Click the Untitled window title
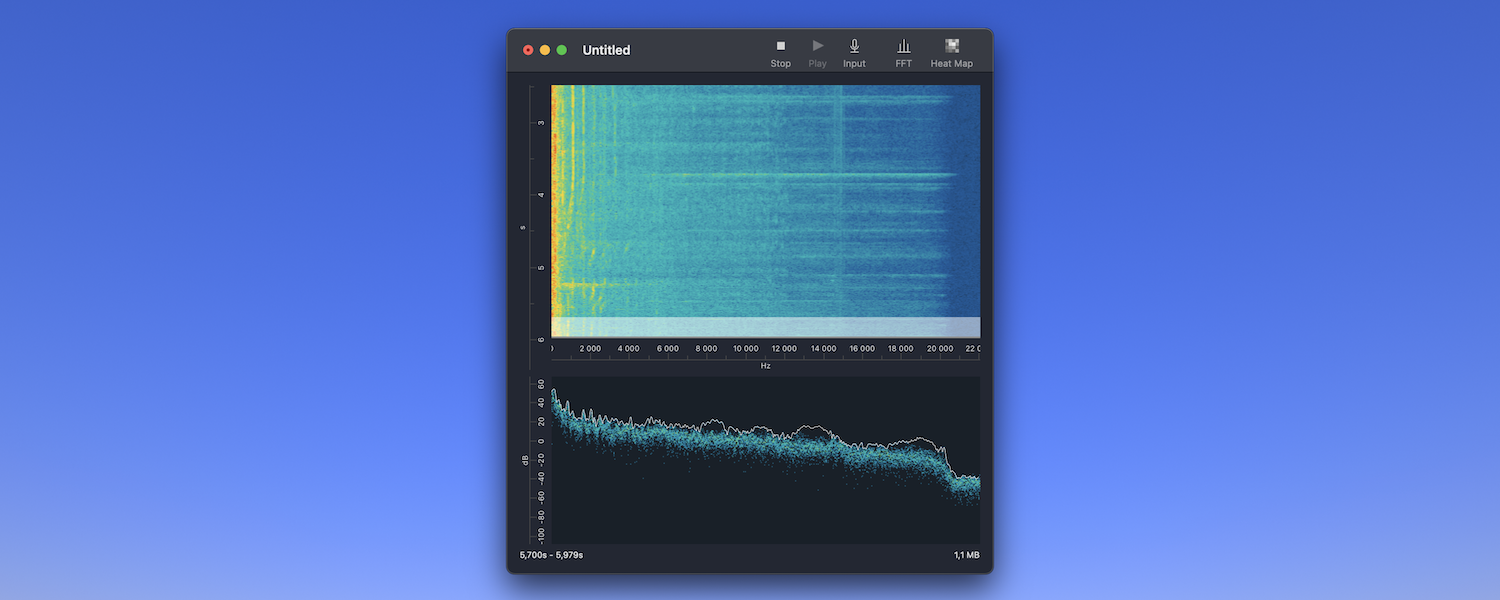Viewport: 1500px width, 600px height. coord(606,49)
